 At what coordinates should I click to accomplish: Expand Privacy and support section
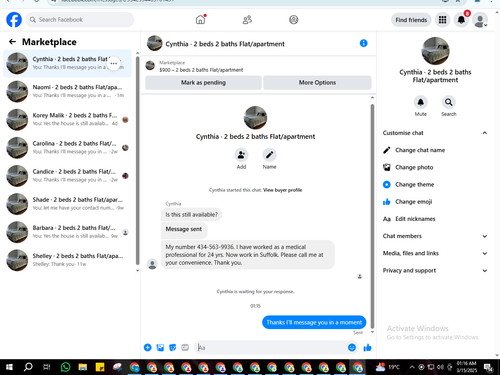click(x=435, y=271)
